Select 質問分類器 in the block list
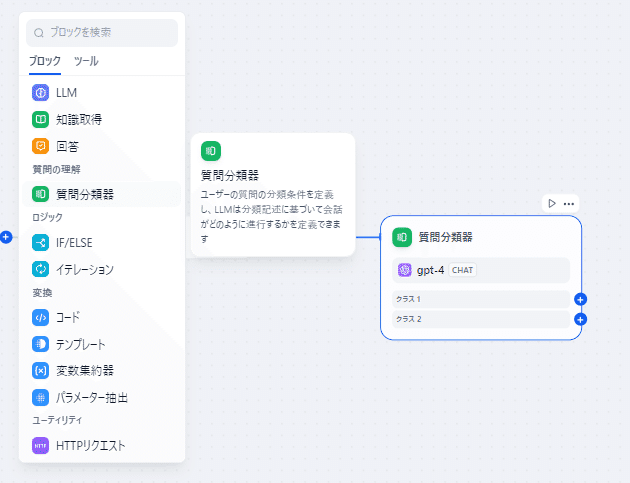The image size is (630, 483). pyautogui.click(x=85, y=194)
